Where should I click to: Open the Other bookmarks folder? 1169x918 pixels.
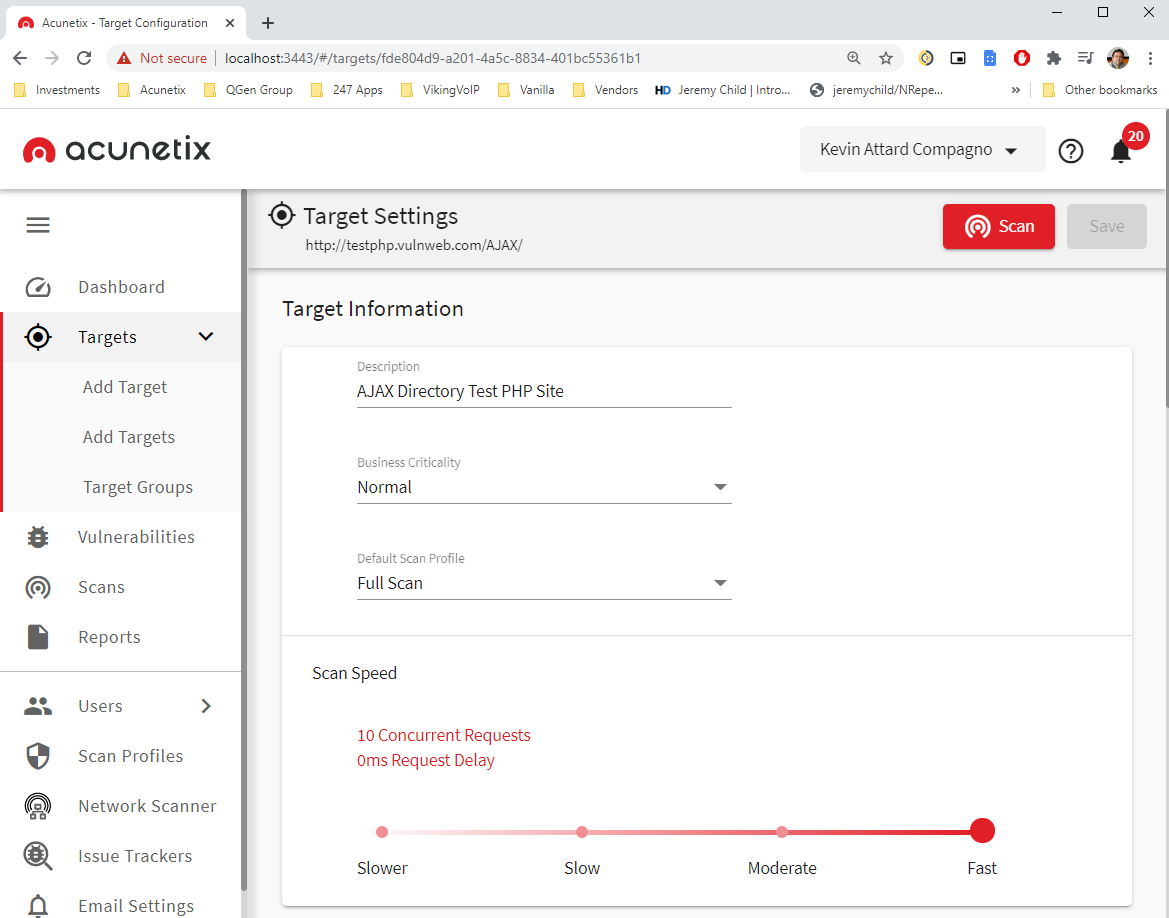1100,89
